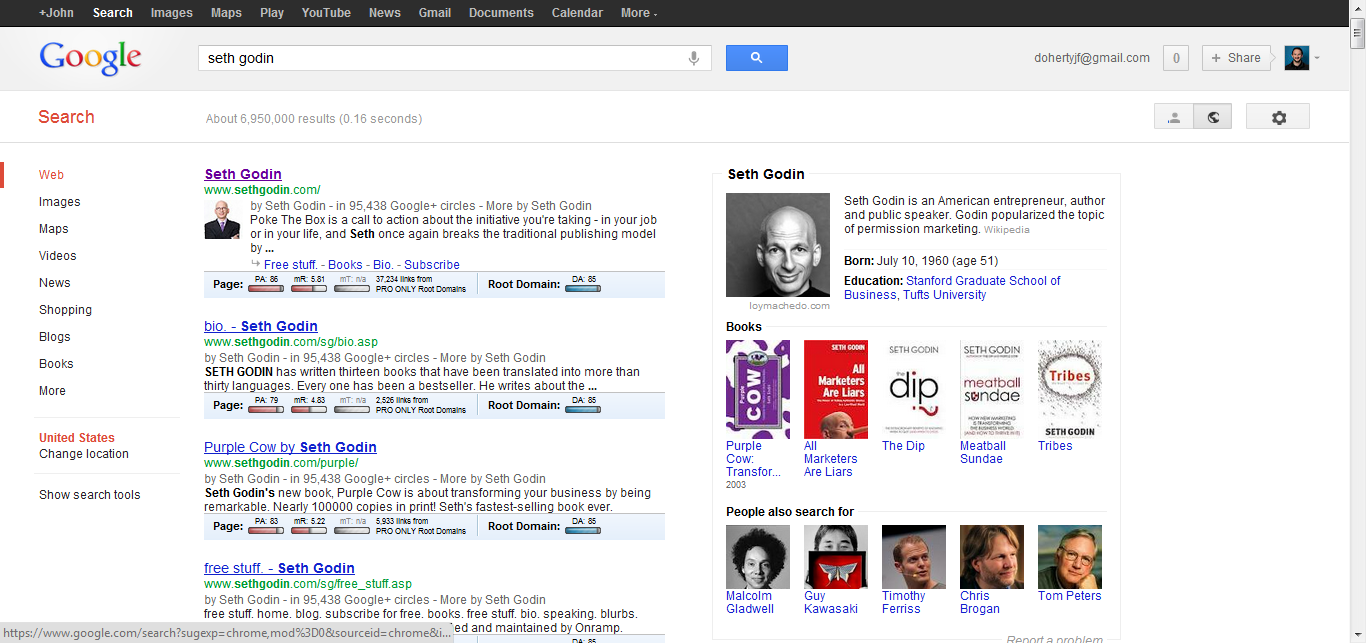Open free stuff. - Seth Godin result

(x=279, y=568)
